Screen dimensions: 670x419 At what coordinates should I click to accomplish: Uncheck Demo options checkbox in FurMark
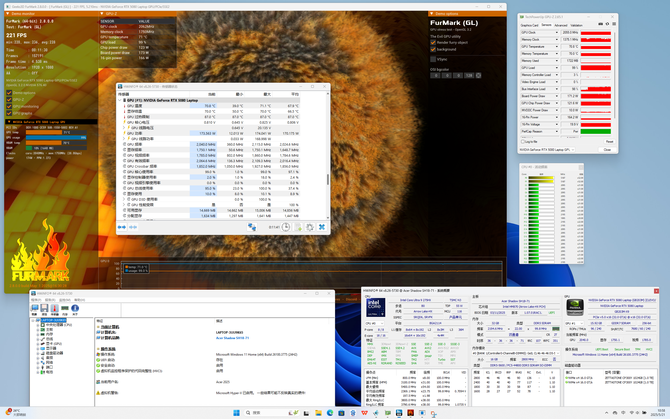(9, 93)
